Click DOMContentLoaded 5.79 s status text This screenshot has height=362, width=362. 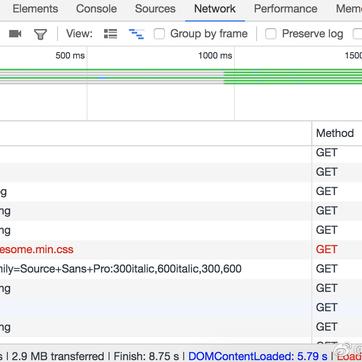coord(258,356)
